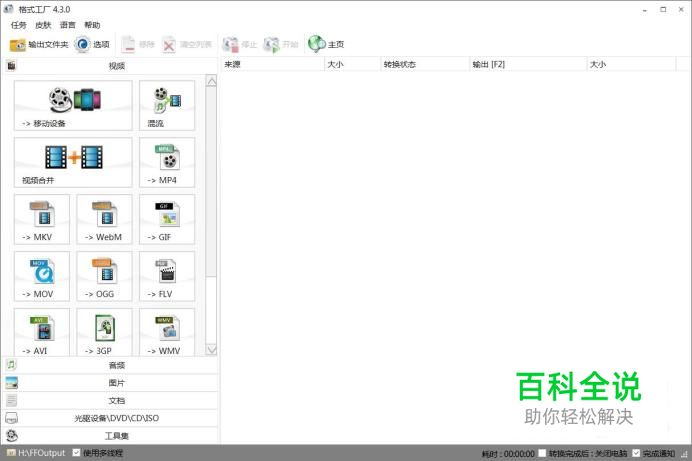Click the window resize grip in status bar
Image resolution: width=692 pixels, height=461 pixels.
[684, 454]
